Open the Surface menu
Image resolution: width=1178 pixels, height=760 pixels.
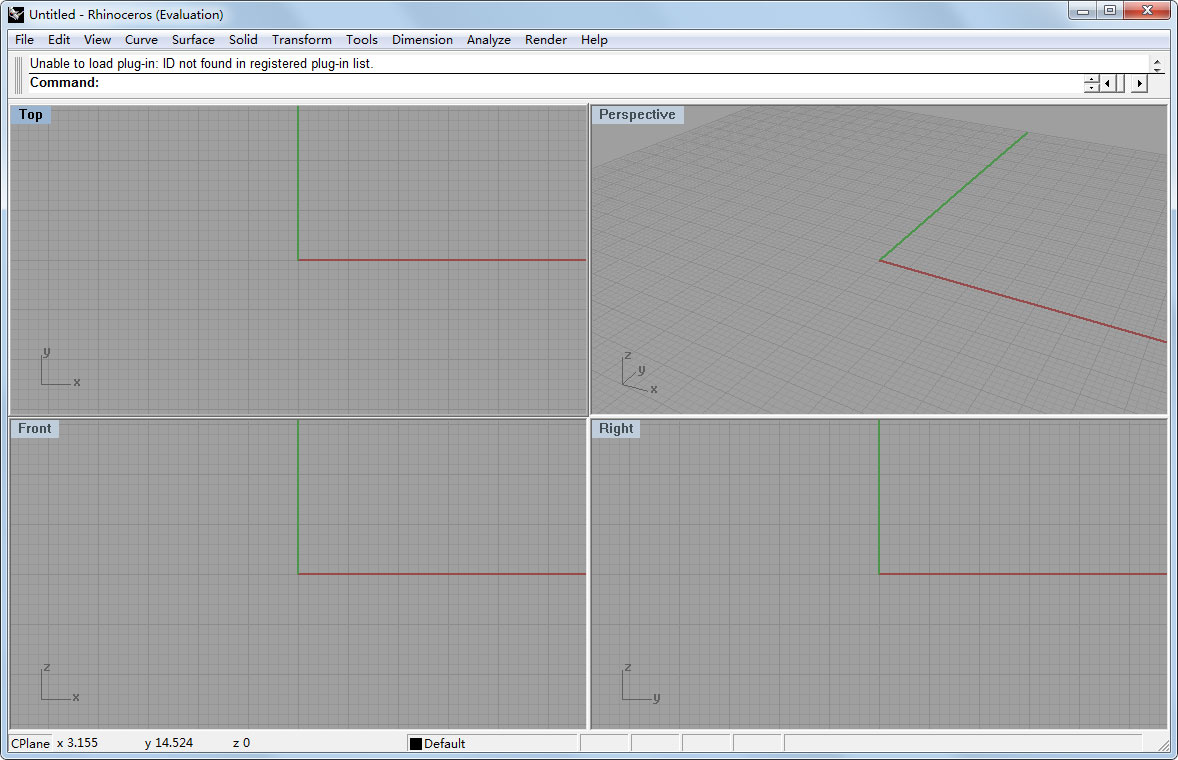[193, 40]
